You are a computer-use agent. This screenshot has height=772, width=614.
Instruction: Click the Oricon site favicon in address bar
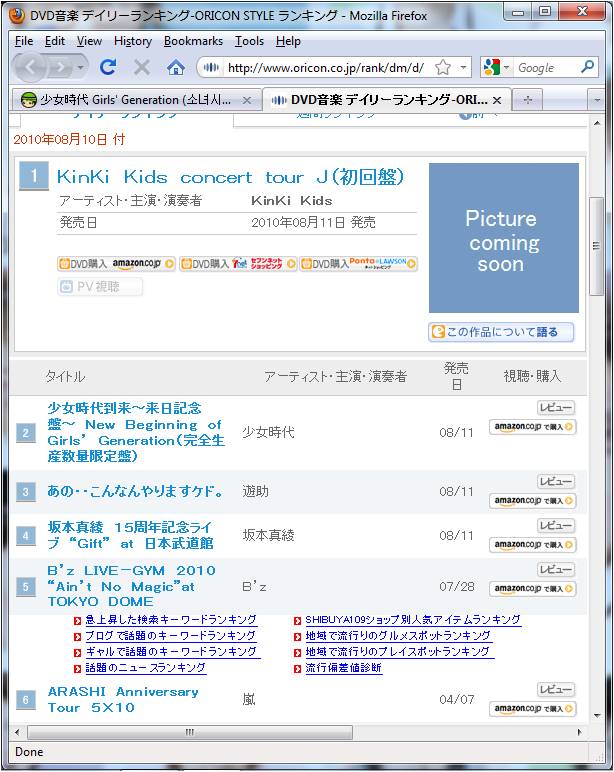pyautogui.click(x=211, y=67)
